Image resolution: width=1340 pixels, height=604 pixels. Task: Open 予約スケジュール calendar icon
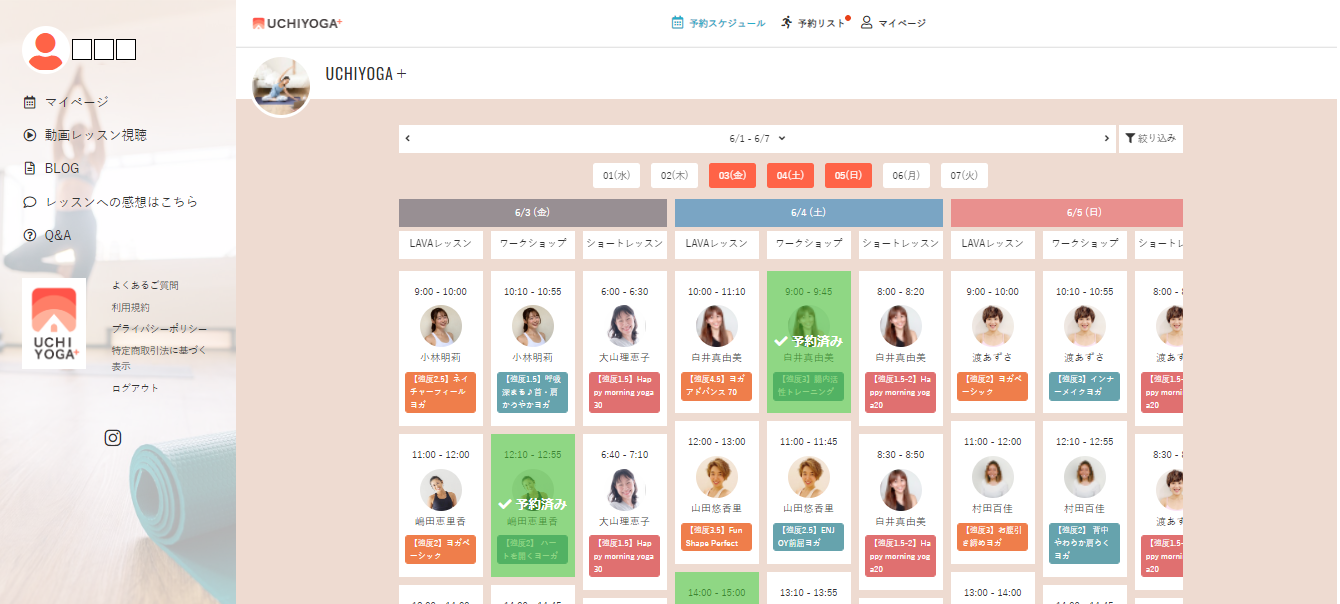(x=677, y=22)
